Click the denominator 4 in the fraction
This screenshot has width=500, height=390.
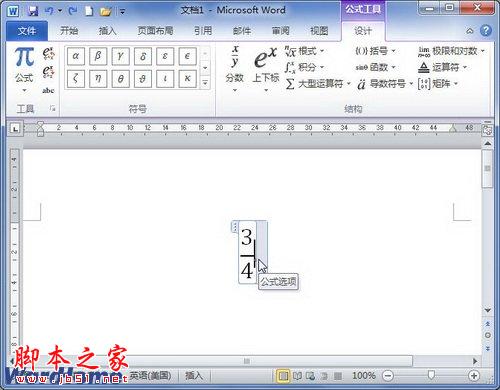click(x=247, y=270)
